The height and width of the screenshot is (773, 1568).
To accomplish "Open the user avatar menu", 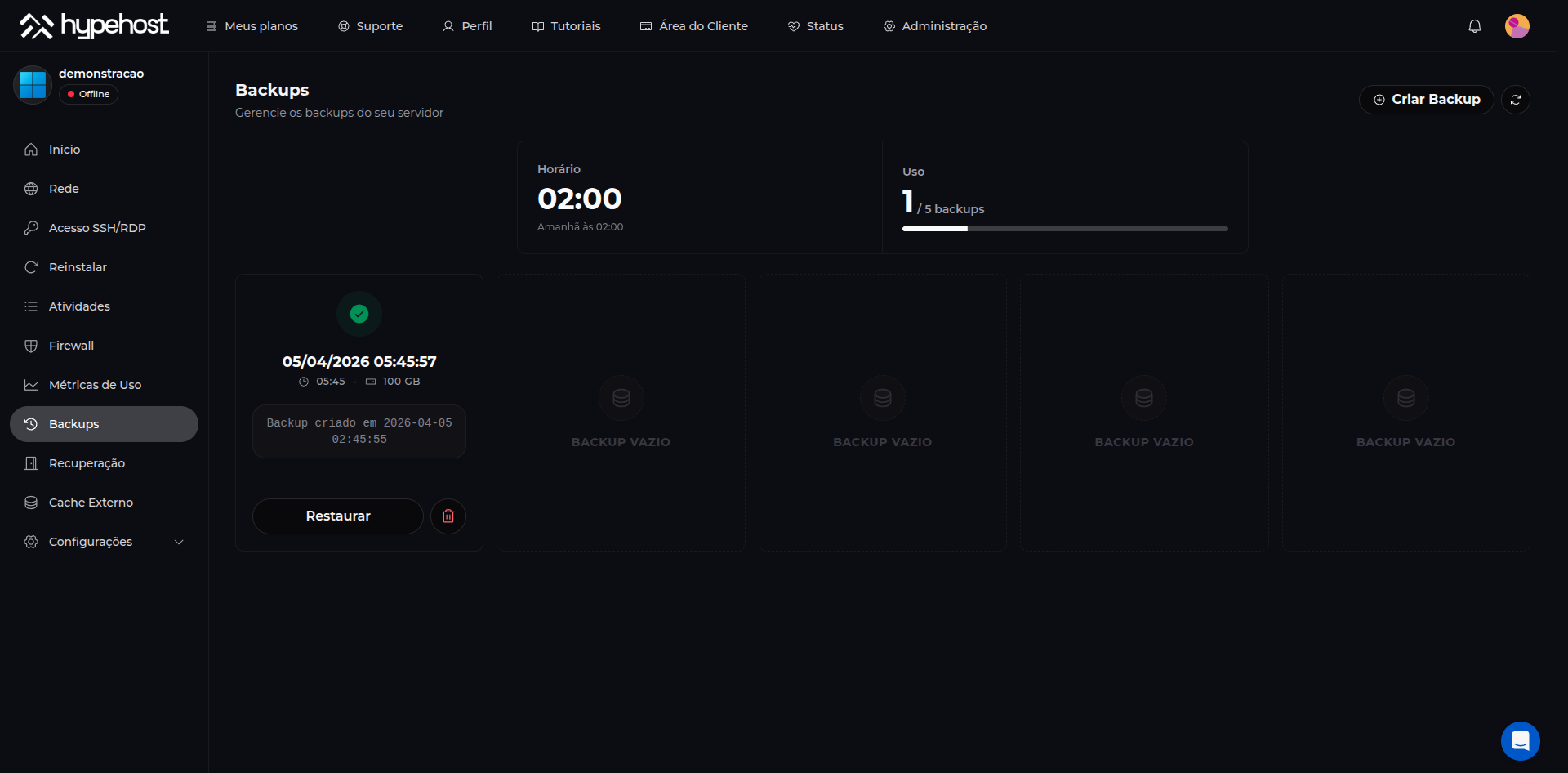I will pyautogui.click(x=1517, y=26).
